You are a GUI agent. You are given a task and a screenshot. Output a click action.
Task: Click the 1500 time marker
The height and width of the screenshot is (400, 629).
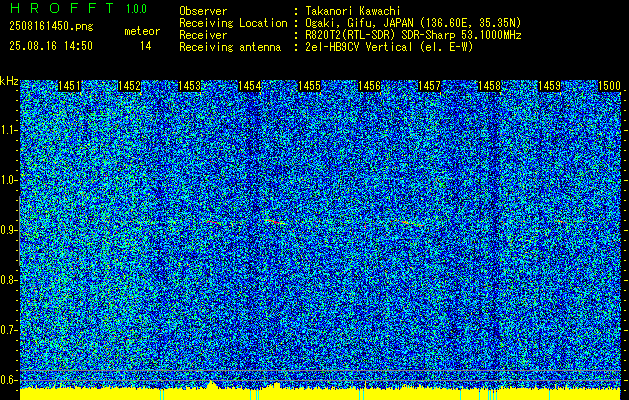pyautogui.click(x=609, y=86)
